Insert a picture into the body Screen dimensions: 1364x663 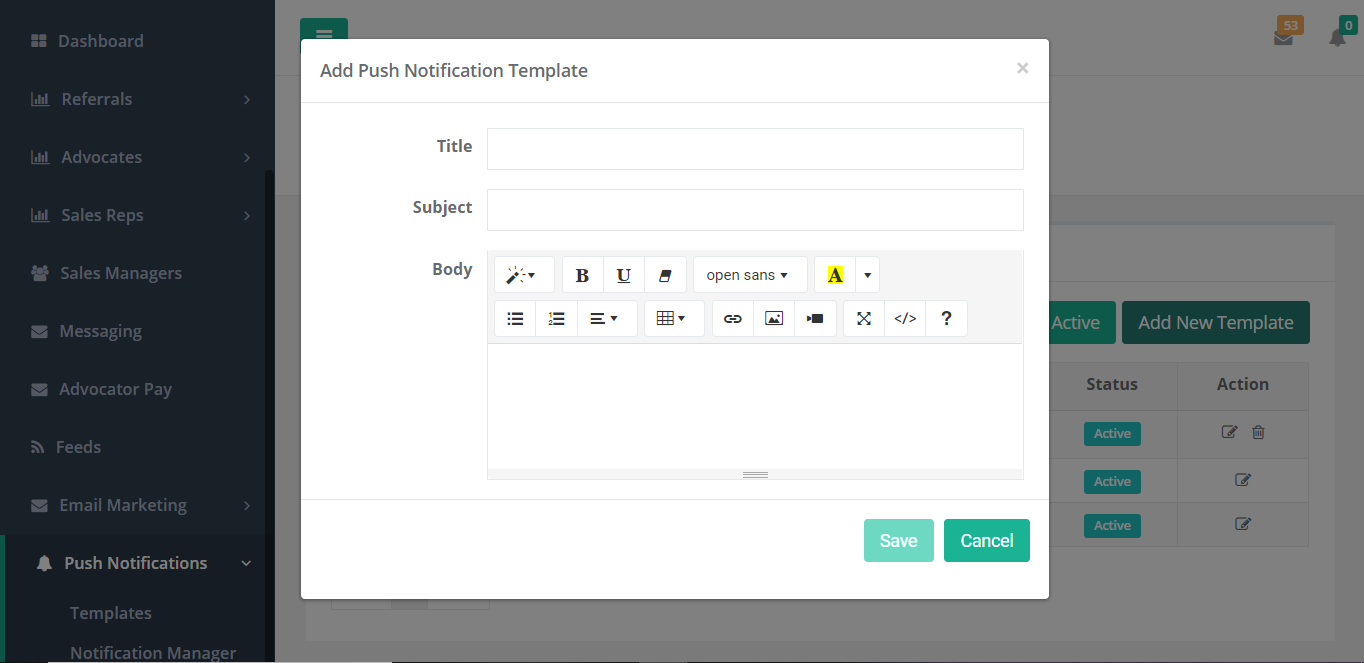pos(774,319)
